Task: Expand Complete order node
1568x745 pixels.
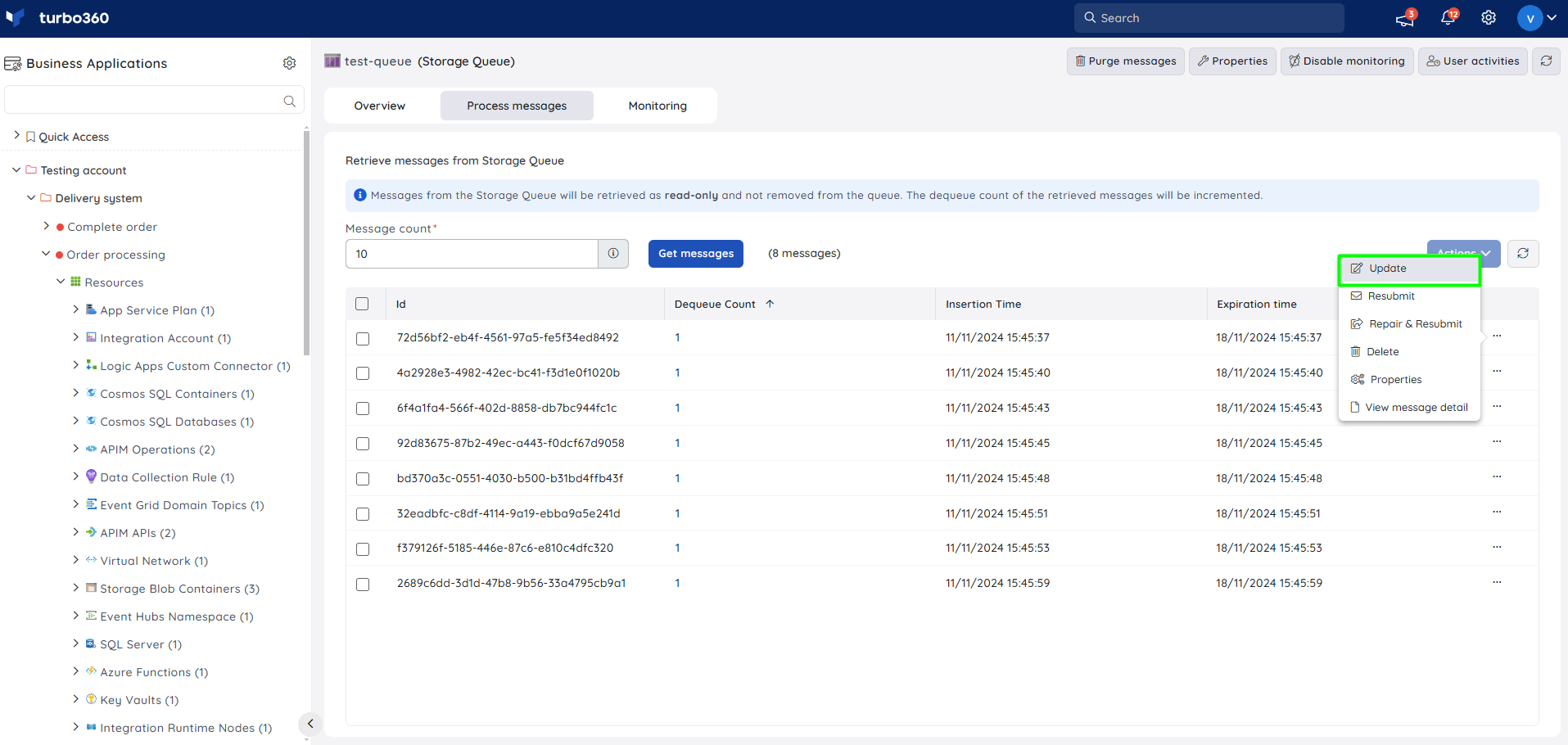Action: (46, 225)
